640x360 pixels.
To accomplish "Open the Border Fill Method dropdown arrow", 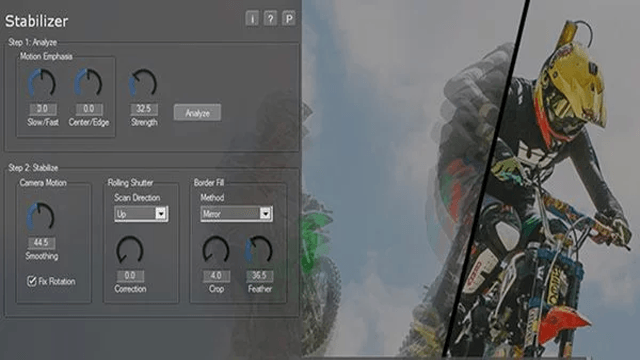I will [x=265, y=213].
